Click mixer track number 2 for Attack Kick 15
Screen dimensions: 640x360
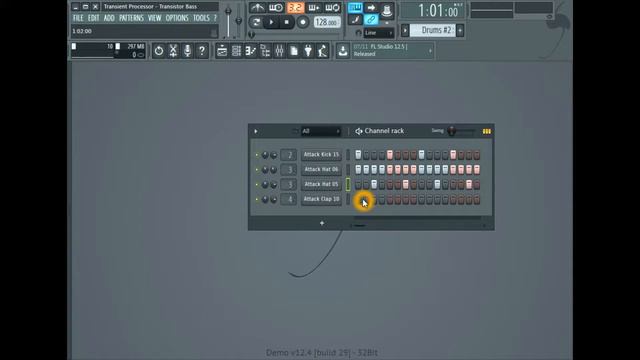(289, 155)
